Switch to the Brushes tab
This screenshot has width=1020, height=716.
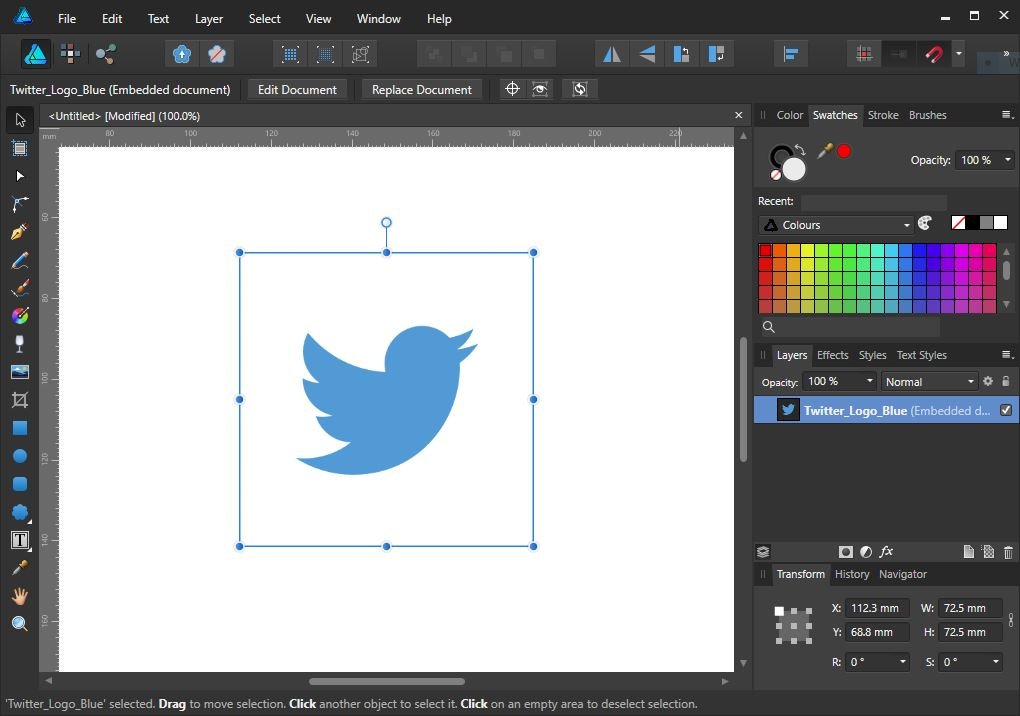point(927,115)
